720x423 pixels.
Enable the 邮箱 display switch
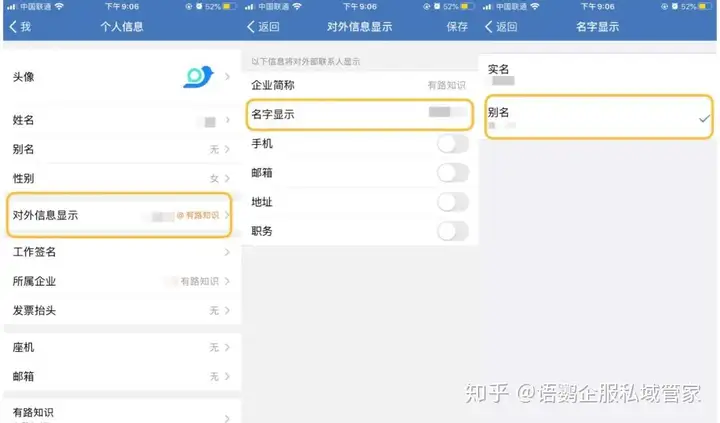pyautogui.click(x=452, y=173)
